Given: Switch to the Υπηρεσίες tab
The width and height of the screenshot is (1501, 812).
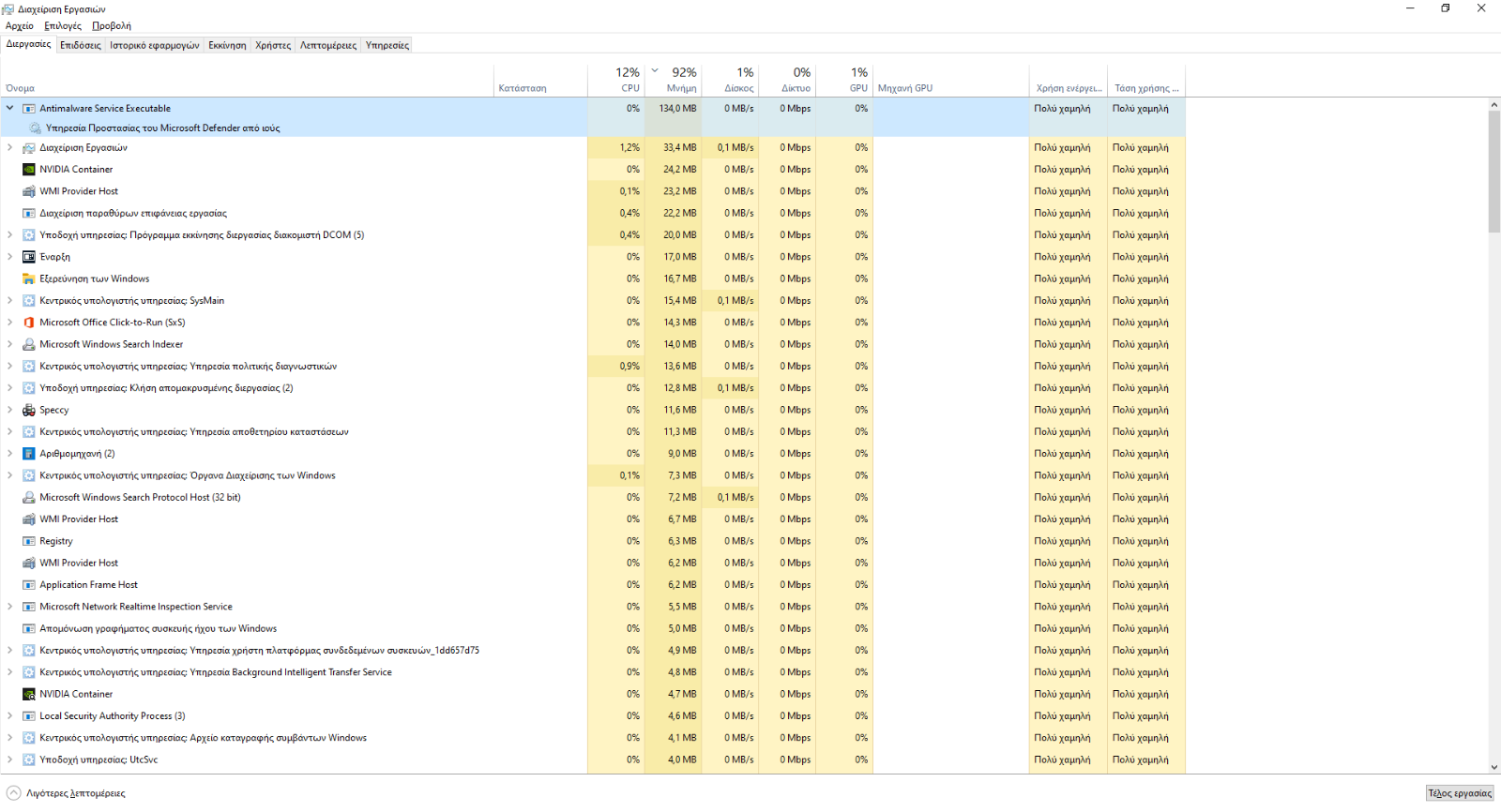Looking at the screenshot, I should coord(387,45).
